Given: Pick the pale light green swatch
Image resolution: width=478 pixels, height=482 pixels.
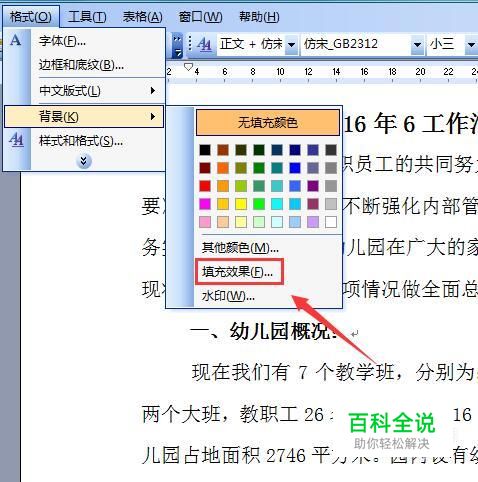Looking at the screenshot, I should coord(259,222).
